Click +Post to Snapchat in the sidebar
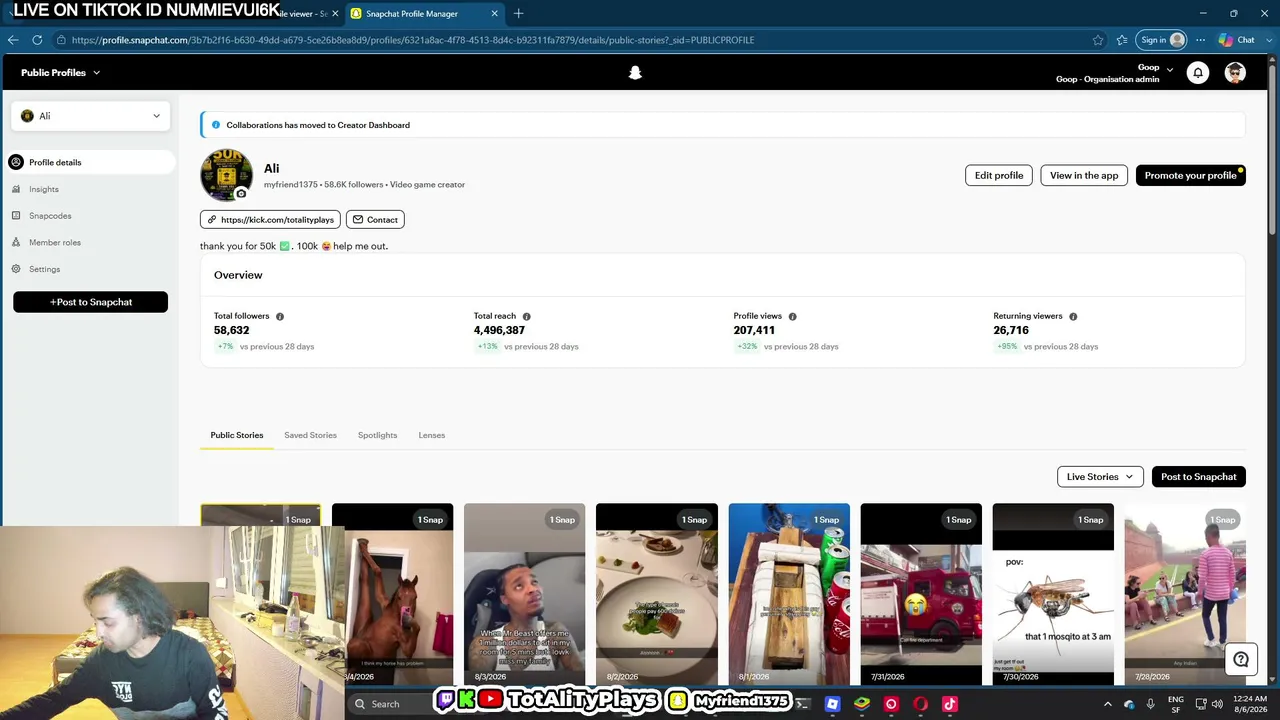Viewport: 1280px width, 720px height. pos(91,302)
